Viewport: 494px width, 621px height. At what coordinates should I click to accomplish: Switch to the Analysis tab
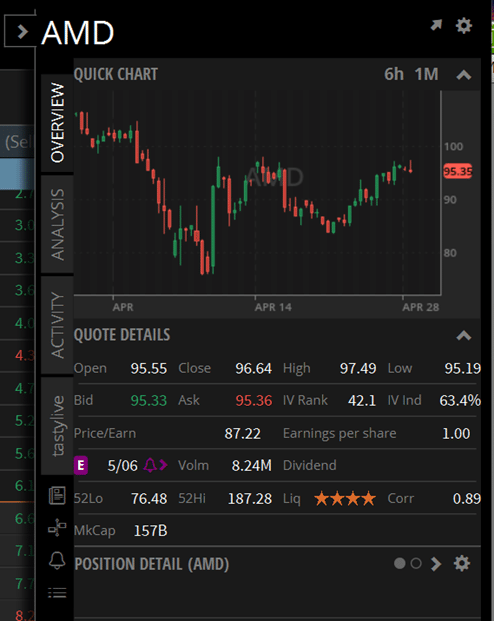click(x=57, y=225)
